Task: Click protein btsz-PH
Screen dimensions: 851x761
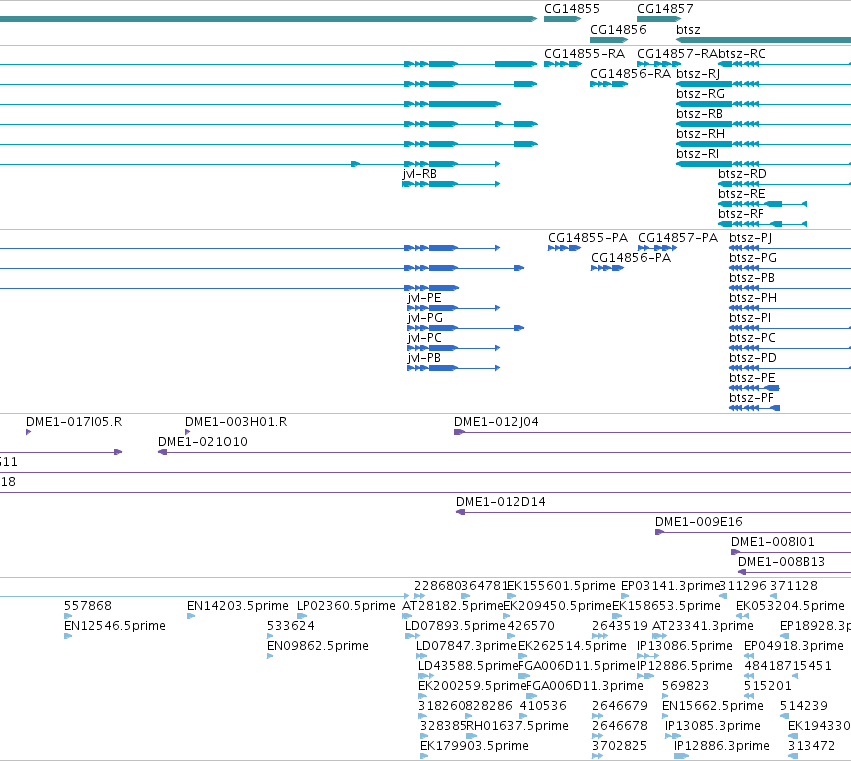Action: (753, 298)
